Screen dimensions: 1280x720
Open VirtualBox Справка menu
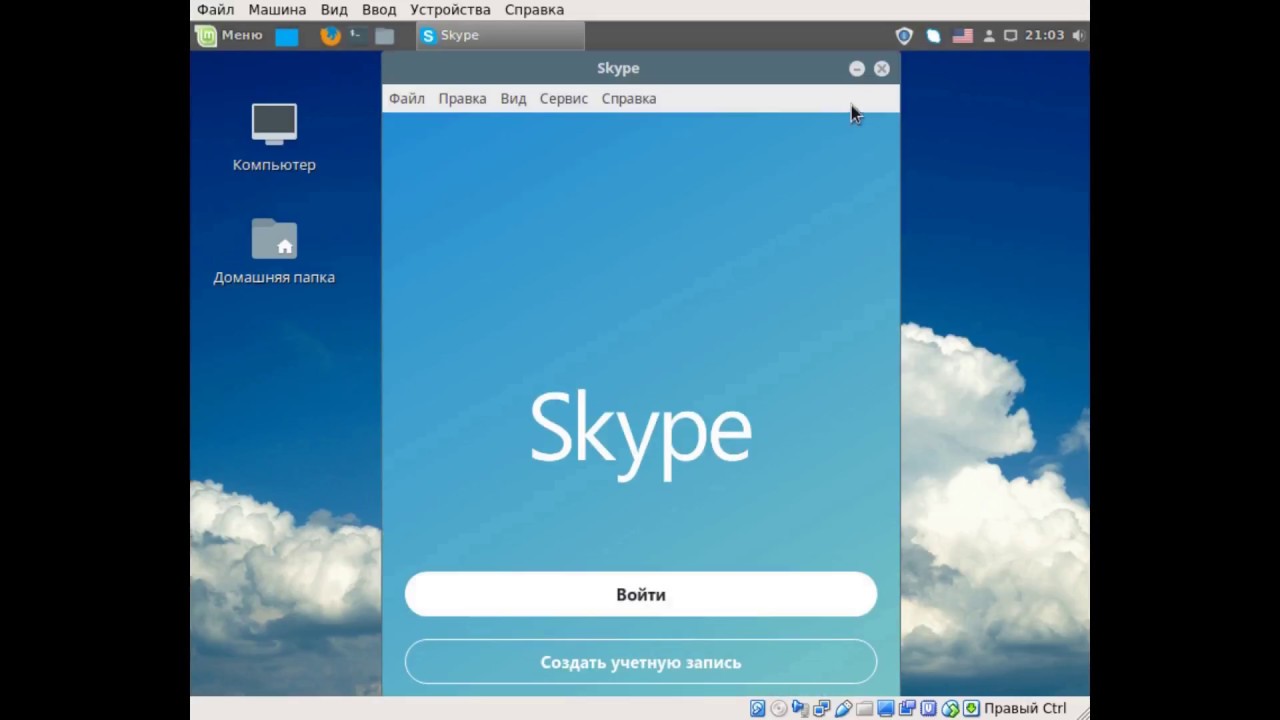point(534,10)
